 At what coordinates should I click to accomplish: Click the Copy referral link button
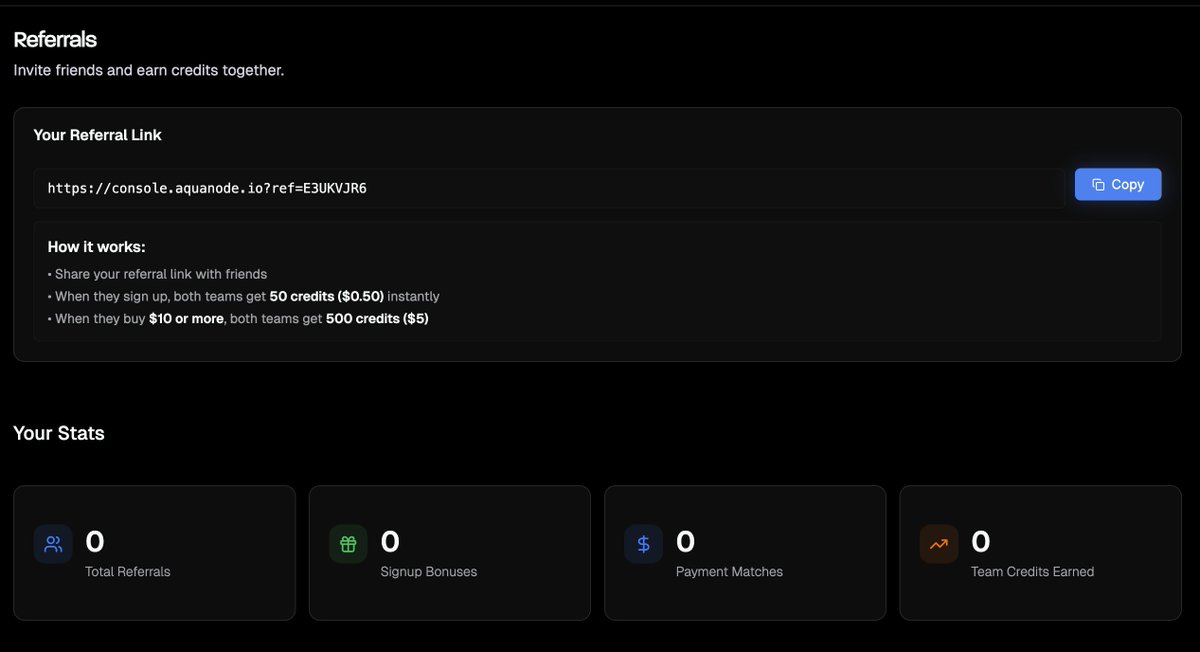coord(1117,184)
